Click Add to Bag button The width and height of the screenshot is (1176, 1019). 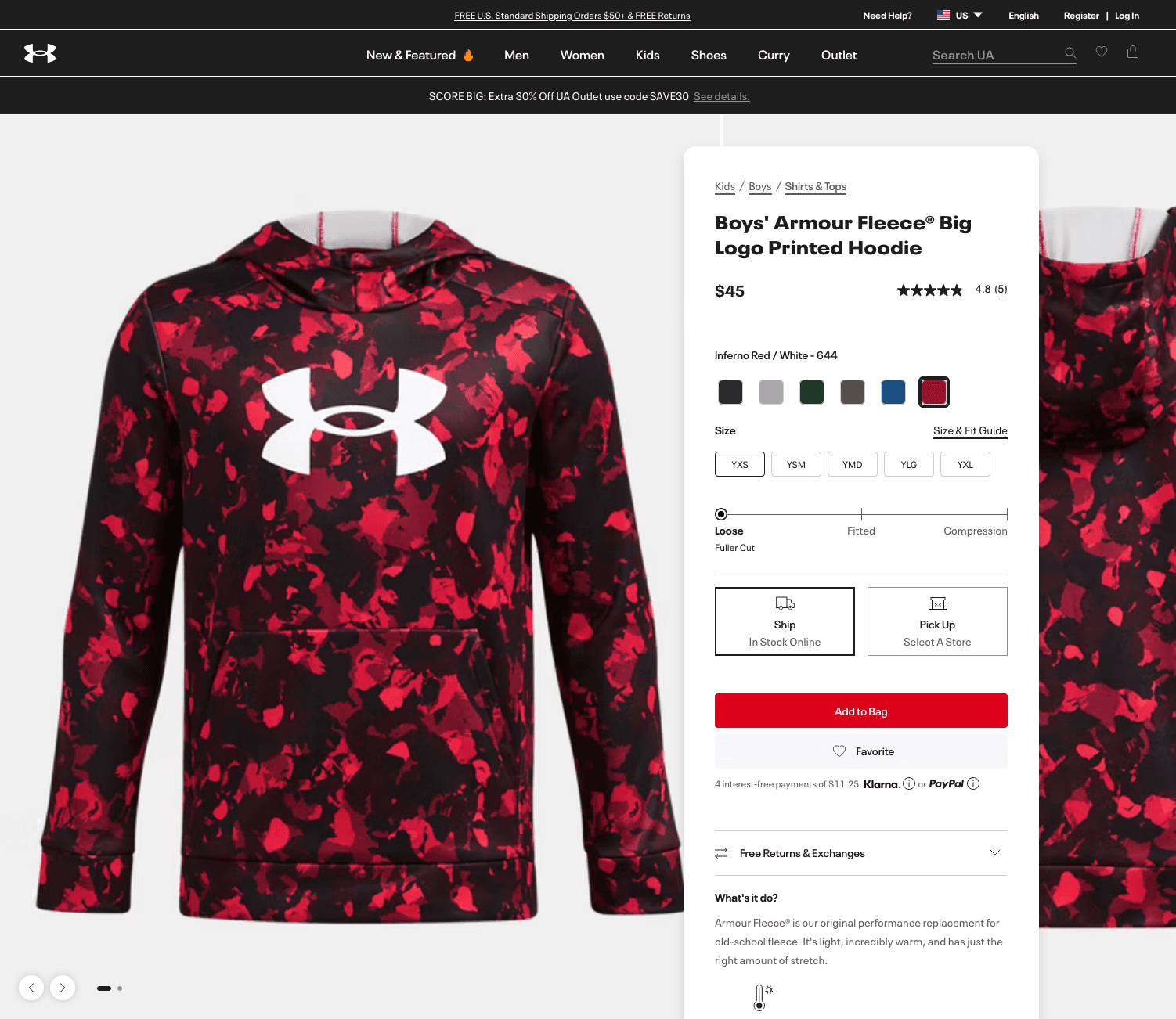pyautogui.click(x=861, y=711)
